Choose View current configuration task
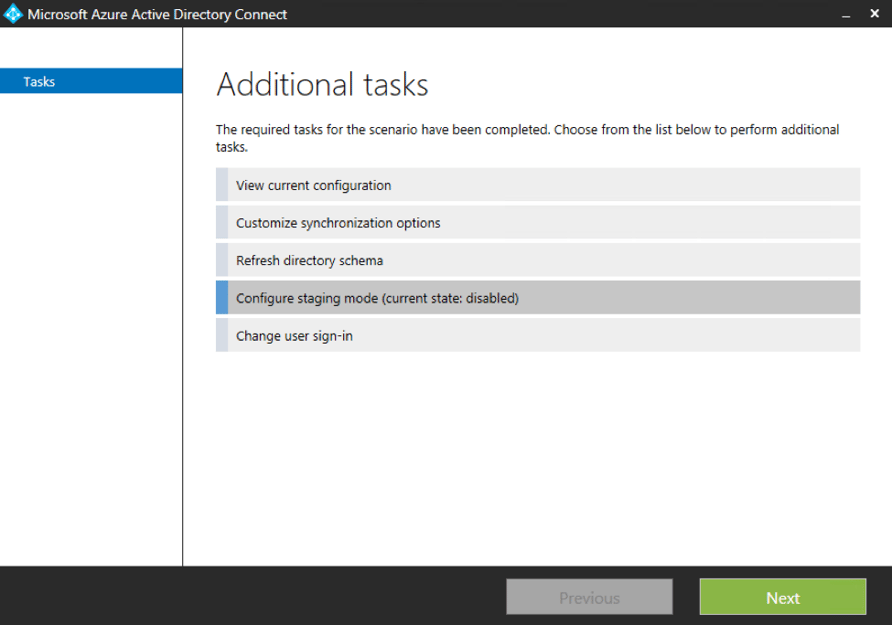892x625 pixels. pyautogui.click(x=538, y=185)
